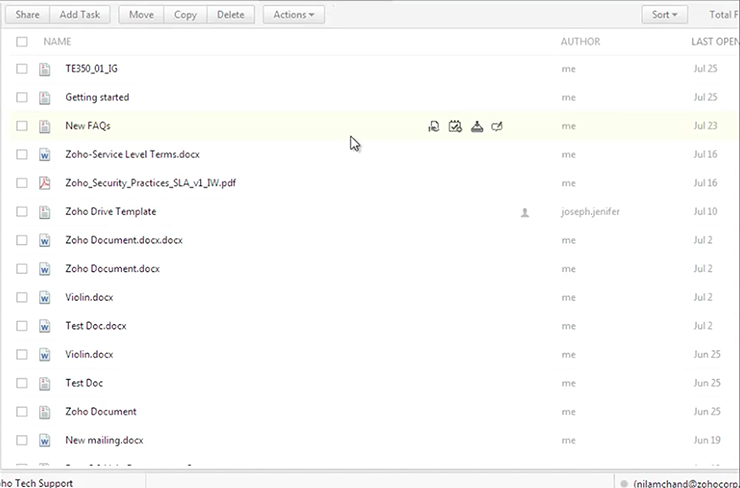Click the Jul 23 date of New FAQs
Viewport: 740px width, 488px height.
[706, 126]
